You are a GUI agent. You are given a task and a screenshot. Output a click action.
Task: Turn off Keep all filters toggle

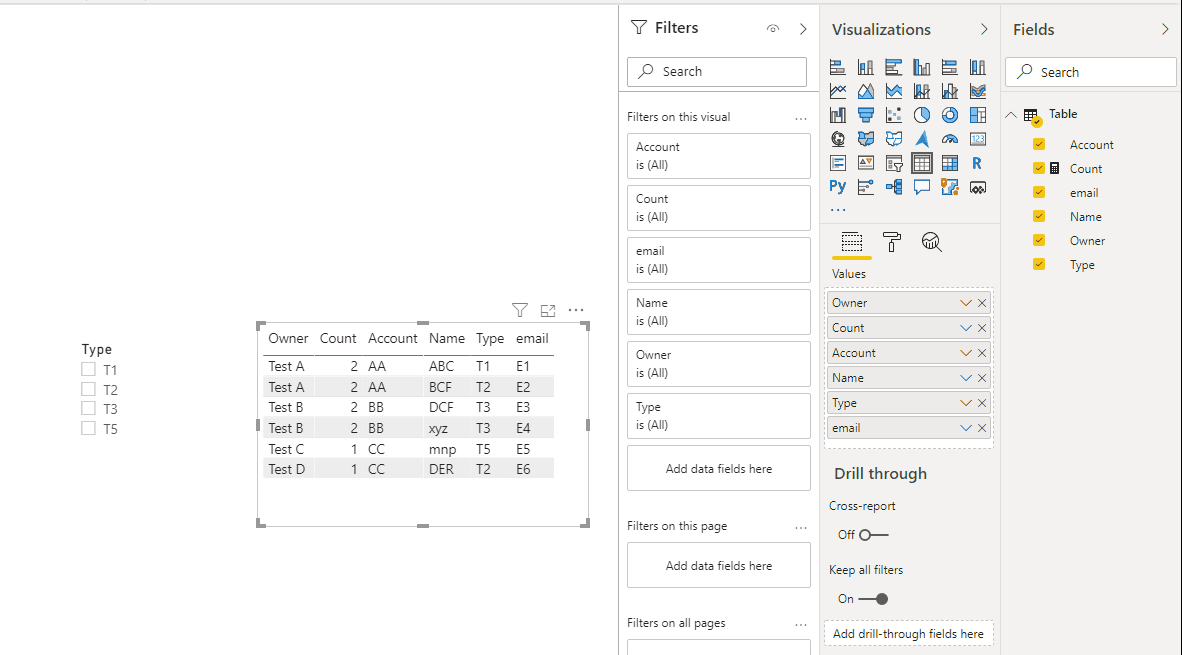(874, 598)
